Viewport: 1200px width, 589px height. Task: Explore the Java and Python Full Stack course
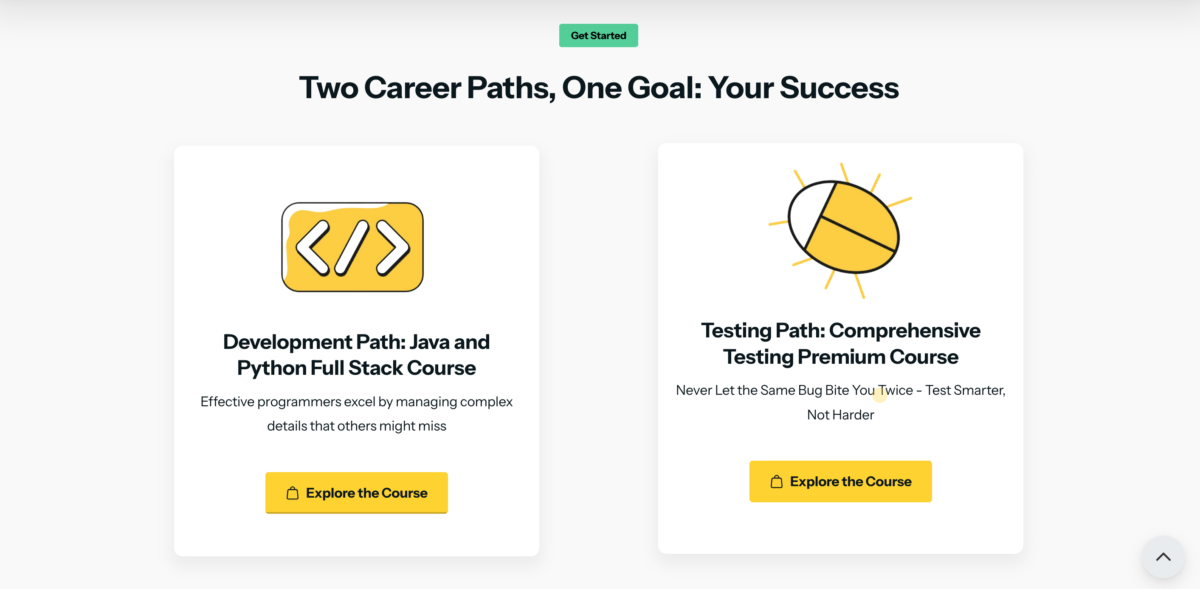[356, 493]
